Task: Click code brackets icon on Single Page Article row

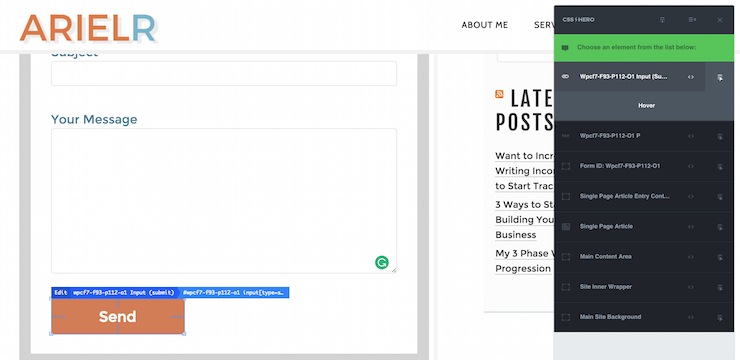Action: tap(691, 227)
